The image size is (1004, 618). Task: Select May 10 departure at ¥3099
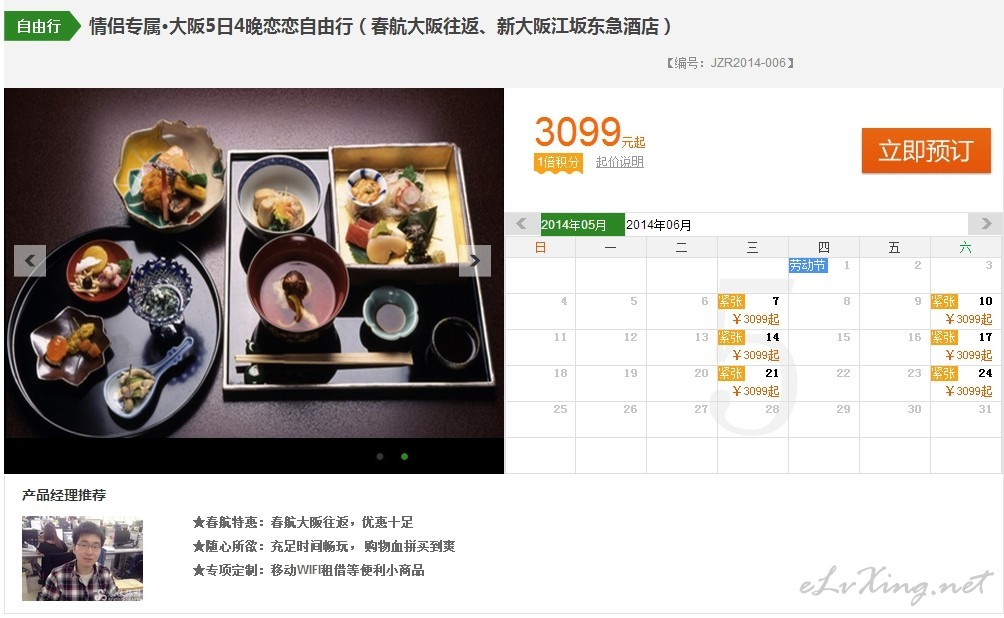tap(966, 311)
